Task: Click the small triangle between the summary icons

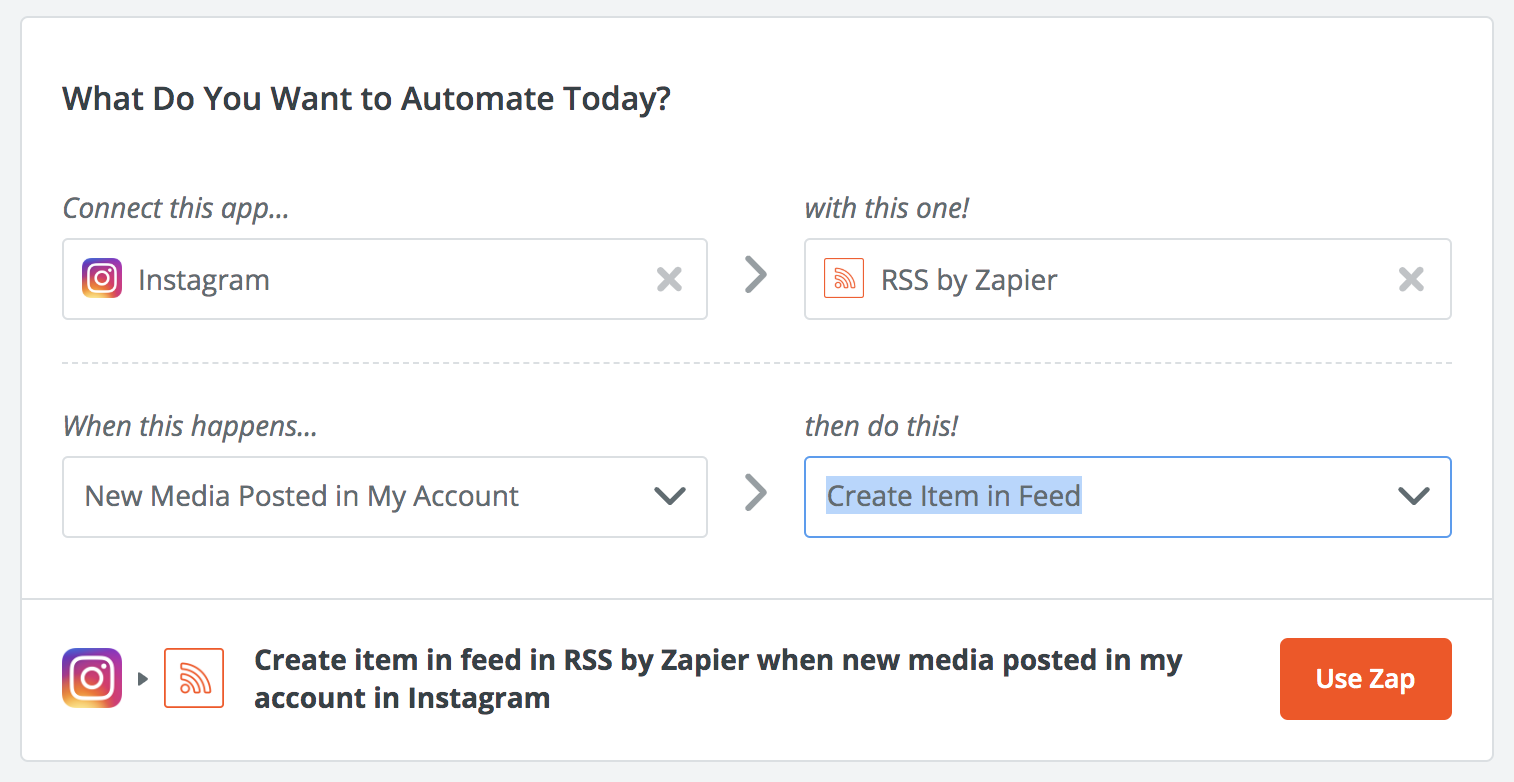Action: point(143,679)
